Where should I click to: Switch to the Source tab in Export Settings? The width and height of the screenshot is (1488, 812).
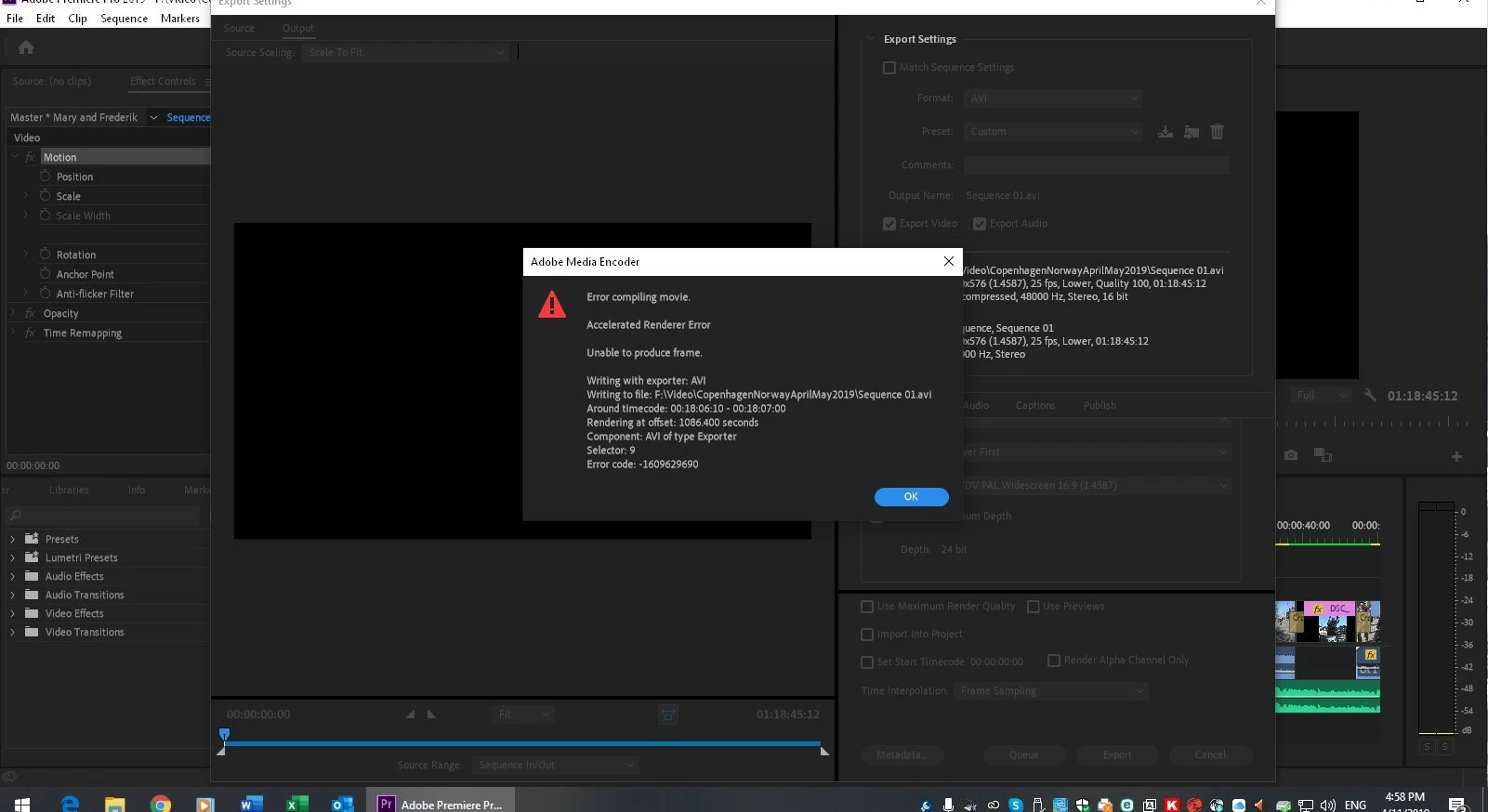click(239, 28)
